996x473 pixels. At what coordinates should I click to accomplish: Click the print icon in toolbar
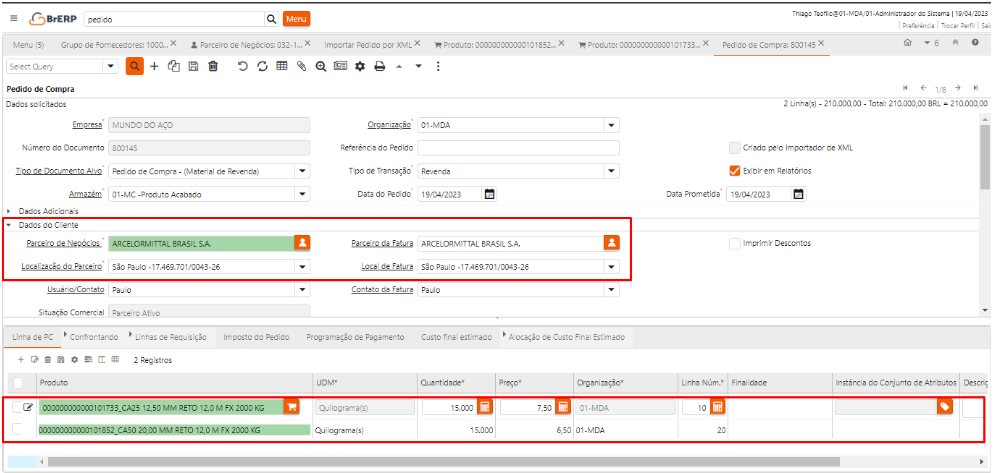(x=379, y=66)
